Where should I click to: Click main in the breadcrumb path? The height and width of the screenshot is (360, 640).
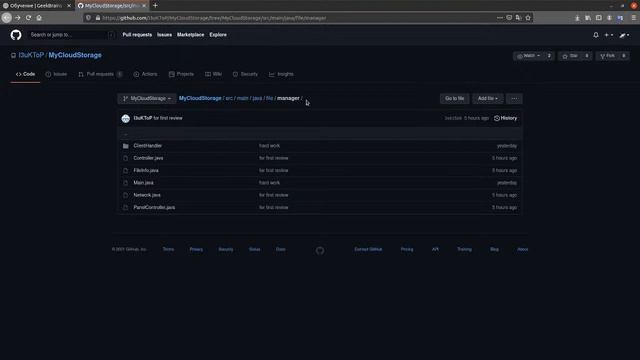pos(242,98)
